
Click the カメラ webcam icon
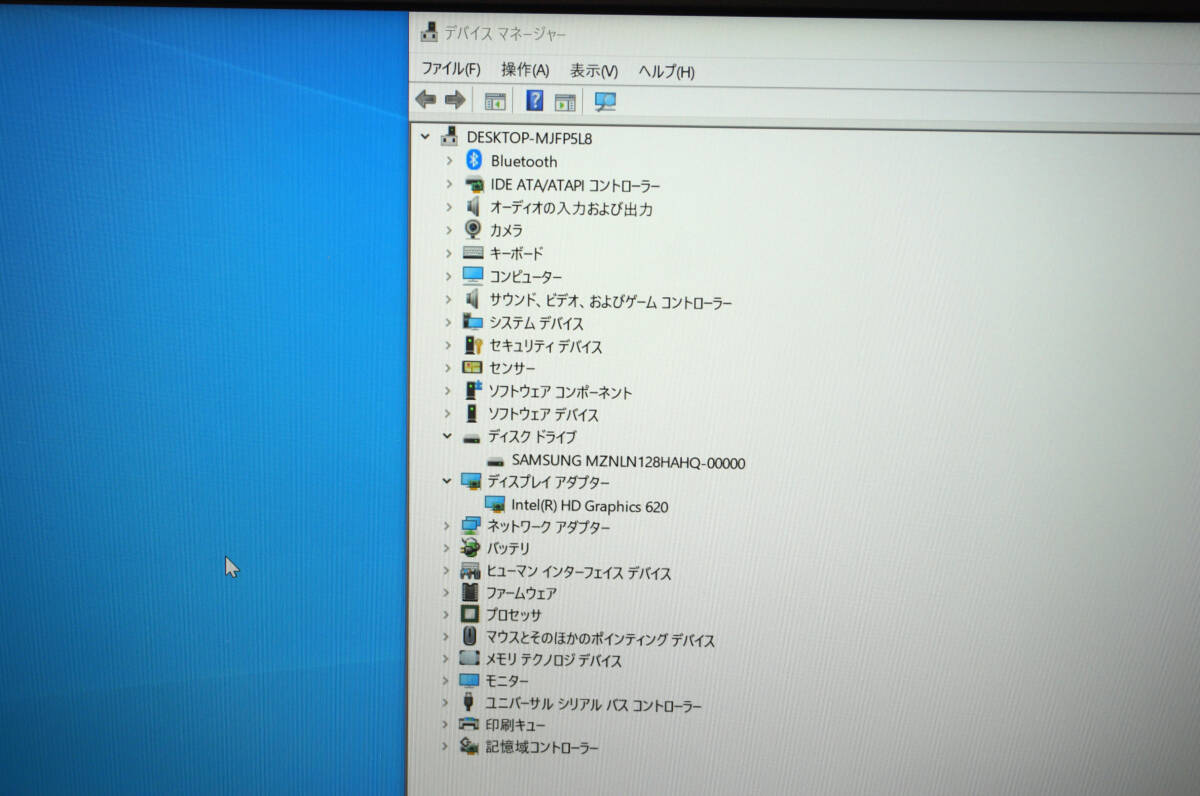(x=473, y=229)
